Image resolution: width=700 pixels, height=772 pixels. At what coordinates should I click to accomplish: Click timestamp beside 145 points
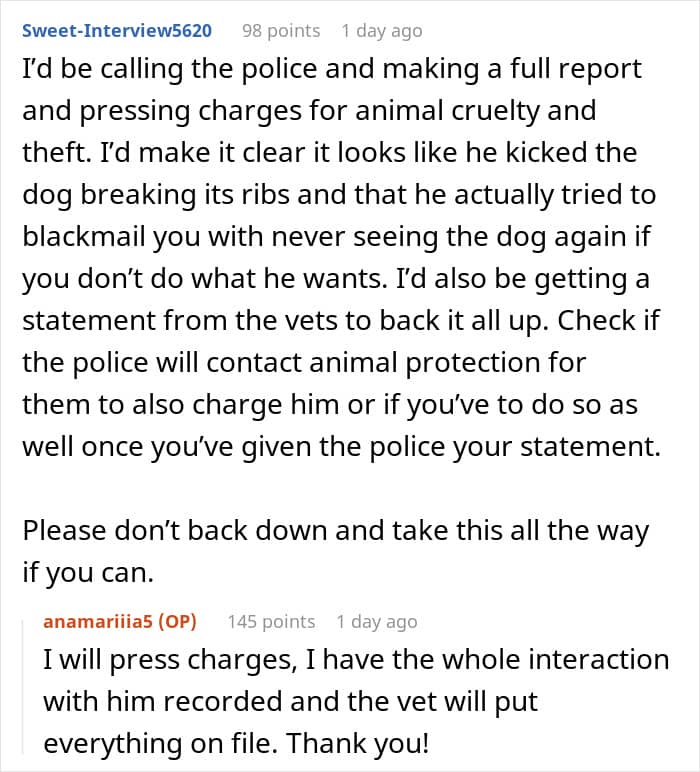(x=377, y=621)
